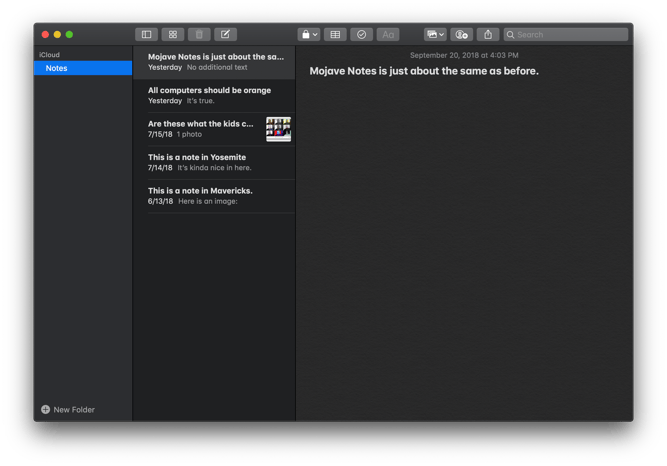Viewport: 667px width, 466px height.
Task: Click the note body heading text
Action: 424,71
